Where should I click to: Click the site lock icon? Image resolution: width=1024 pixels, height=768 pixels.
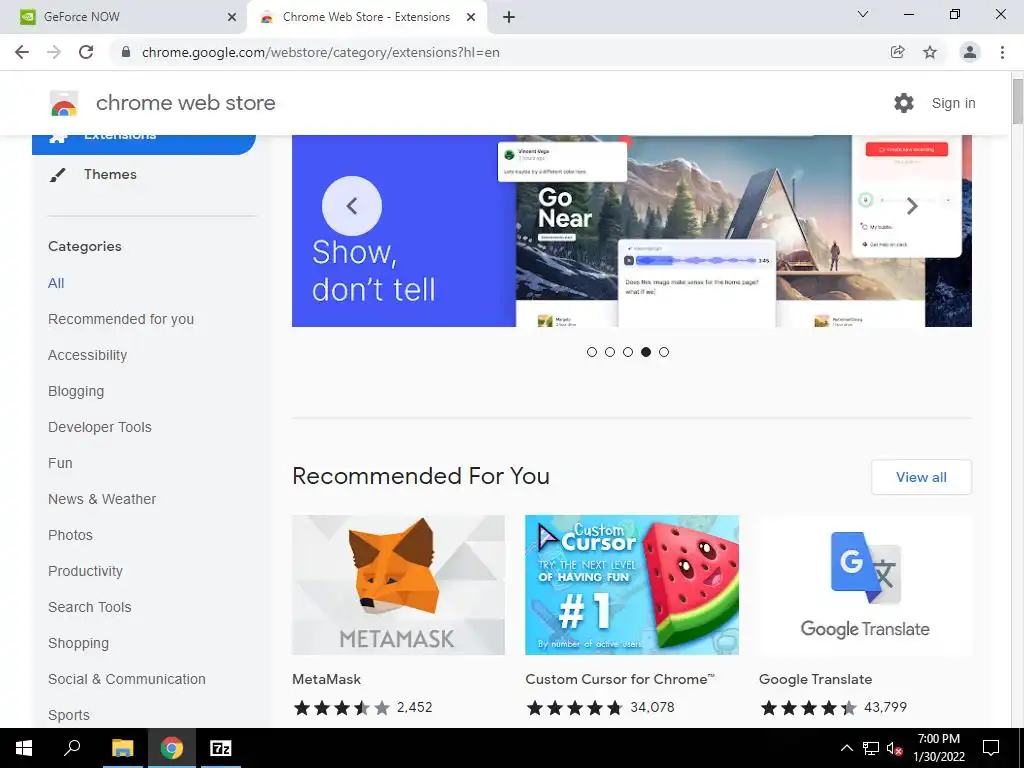pyautogui.click(x=126, y=52)
